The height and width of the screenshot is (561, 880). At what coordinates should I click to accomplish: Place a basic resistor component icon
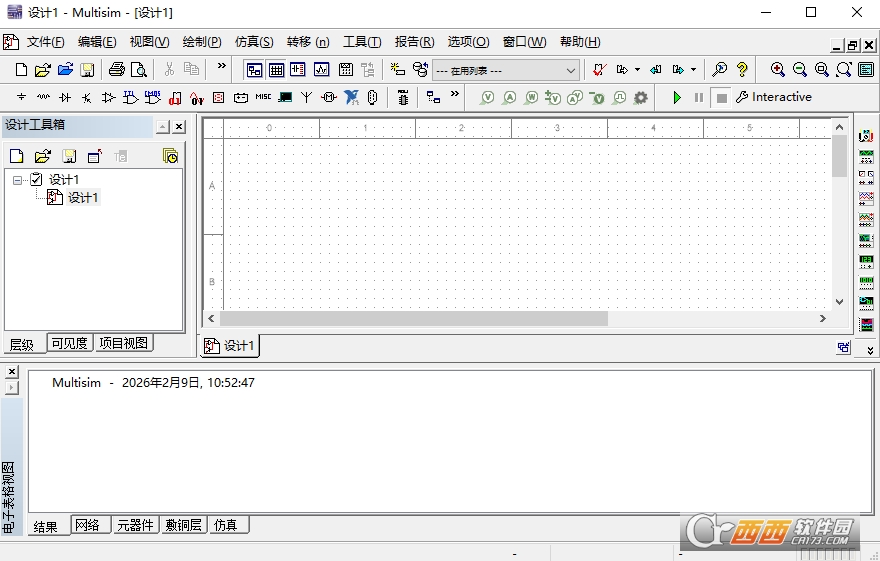43,97
